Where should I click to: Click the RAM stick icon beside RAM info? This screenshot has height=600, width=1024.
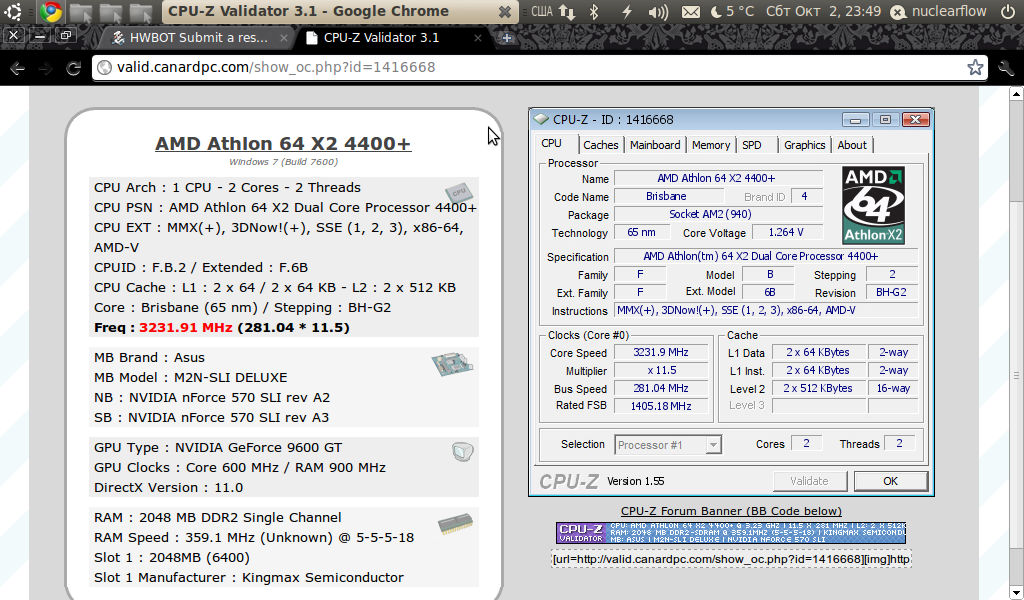coord(455,524)
